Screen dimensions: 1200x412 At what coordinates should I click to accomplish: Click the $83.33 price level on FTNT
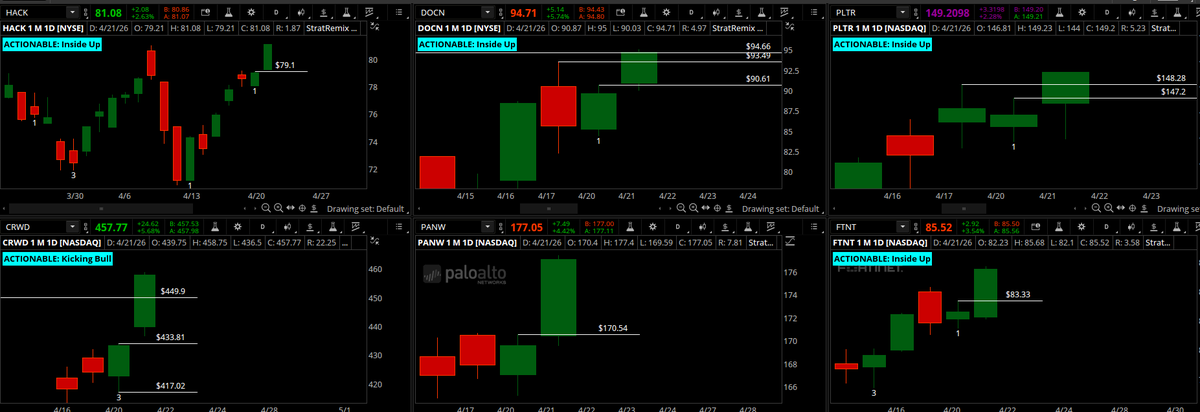[1018, 294]
